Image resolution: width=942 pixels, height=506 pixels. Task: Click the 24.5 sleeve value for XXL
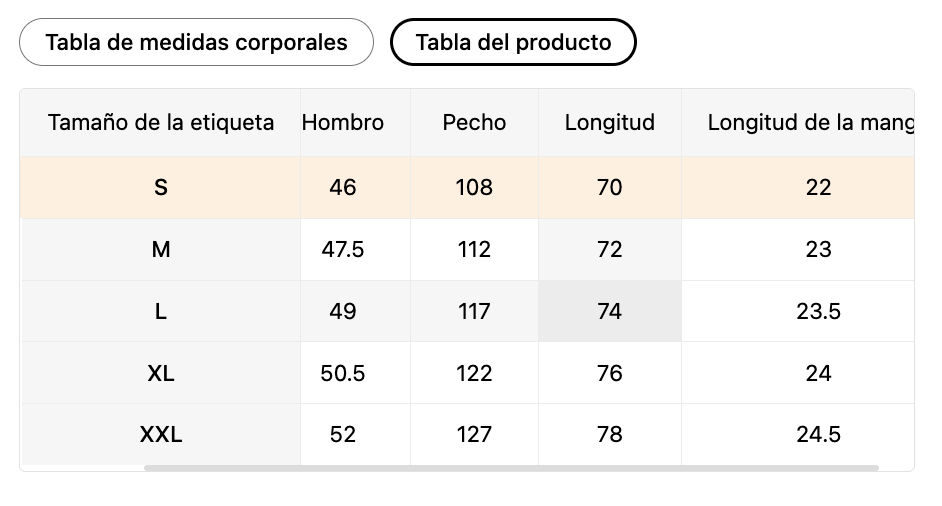click(818, 434)
